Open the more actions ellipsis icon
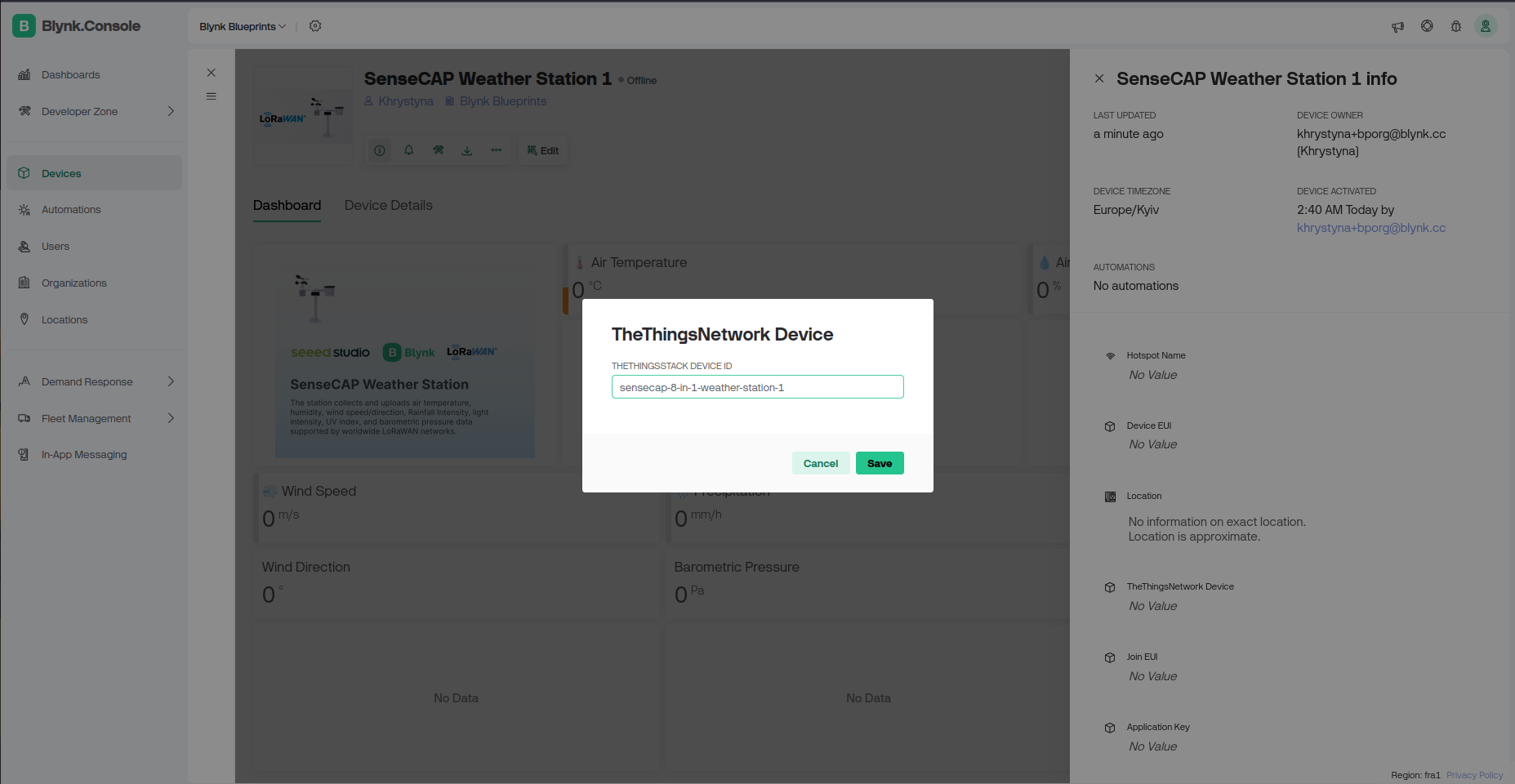This screenshot has width=1515, height=784. (497, 150)
